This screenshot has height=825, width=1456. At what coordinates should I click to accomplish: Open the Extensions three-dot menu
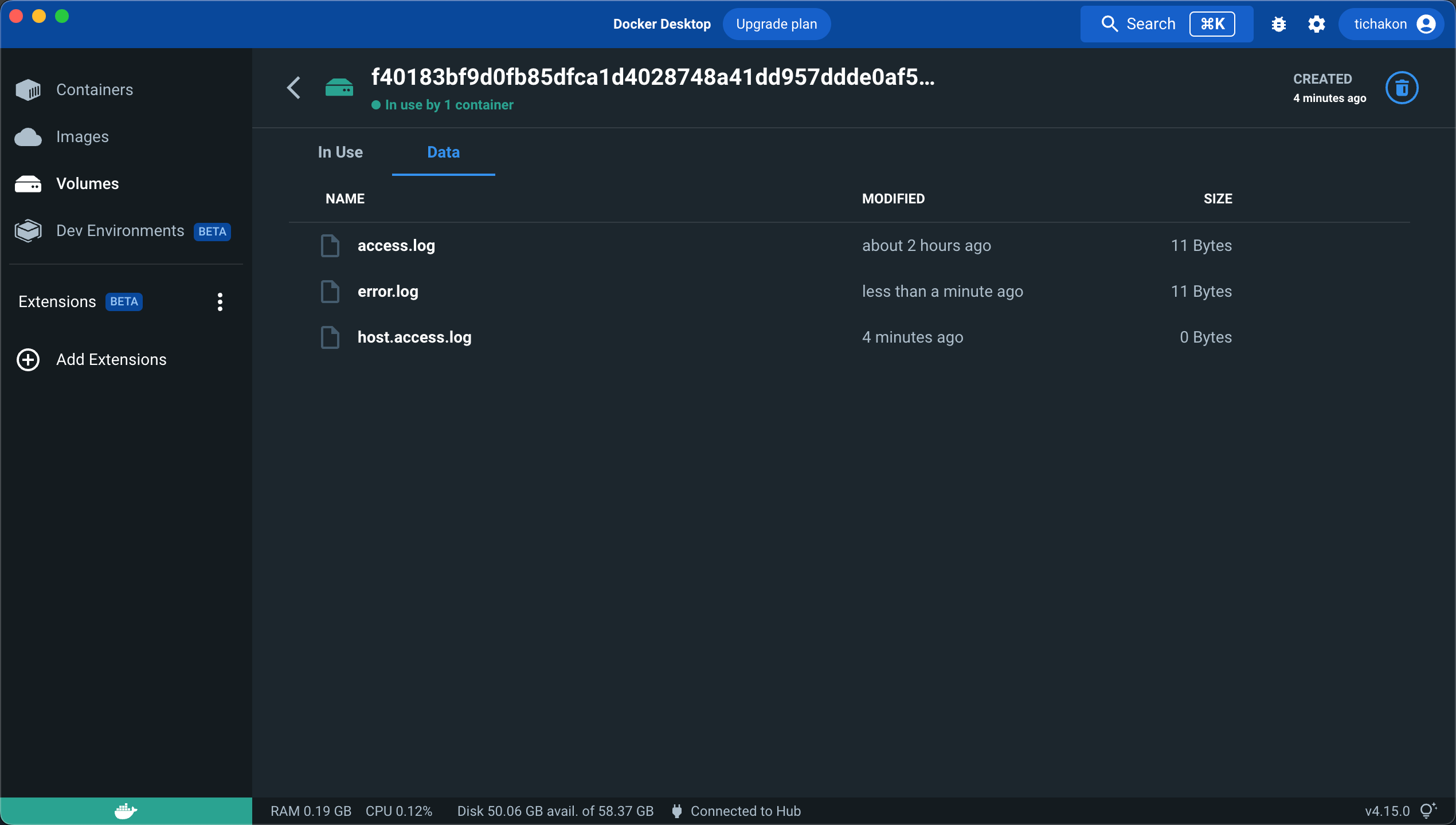point(220,301)
